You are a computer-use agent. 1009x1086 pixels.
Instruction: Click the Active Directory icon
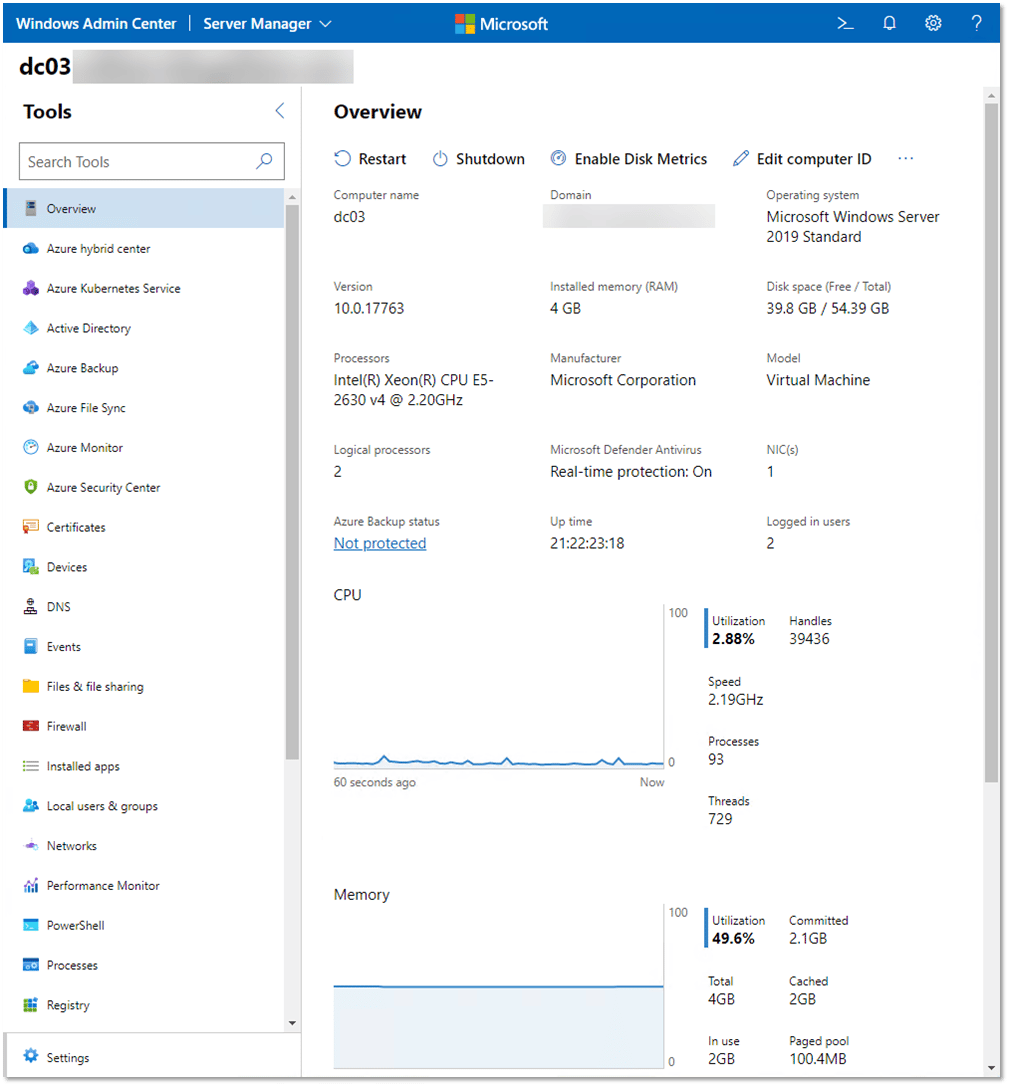point(30,328)
